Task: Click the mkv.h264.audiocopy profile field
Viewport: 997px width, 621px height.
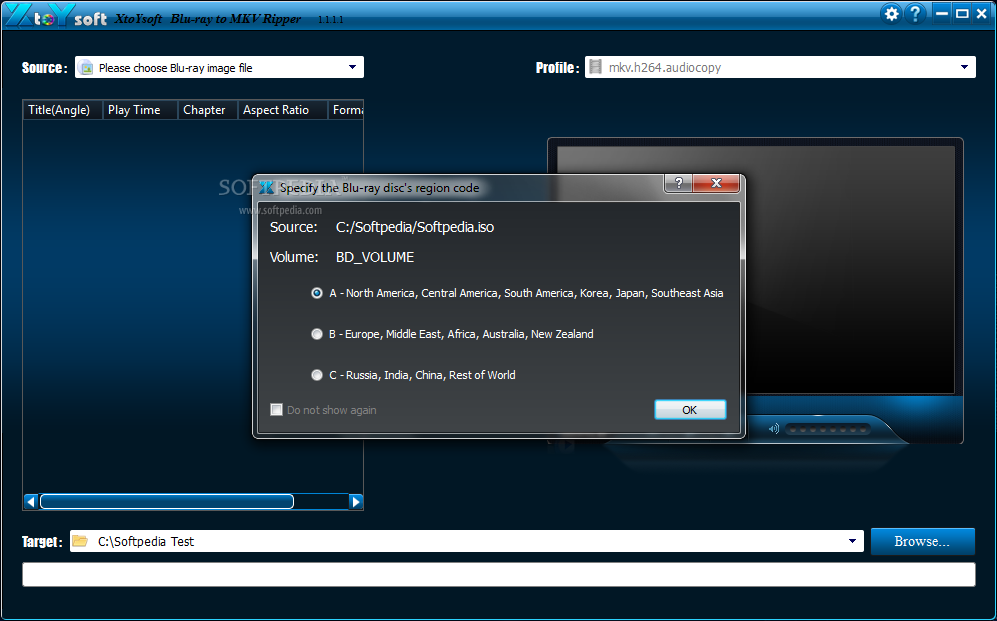Action: 780,67
